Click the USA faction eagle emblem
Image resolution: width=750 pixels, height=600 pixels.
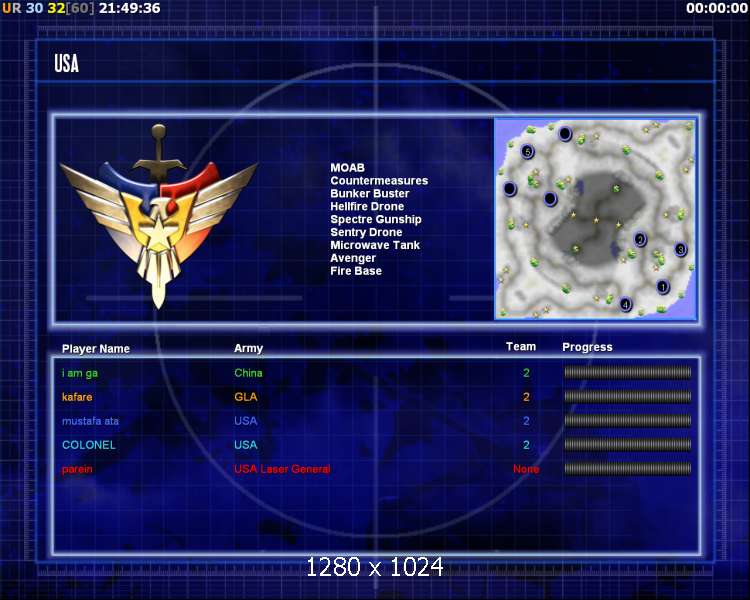coord(158,216)
